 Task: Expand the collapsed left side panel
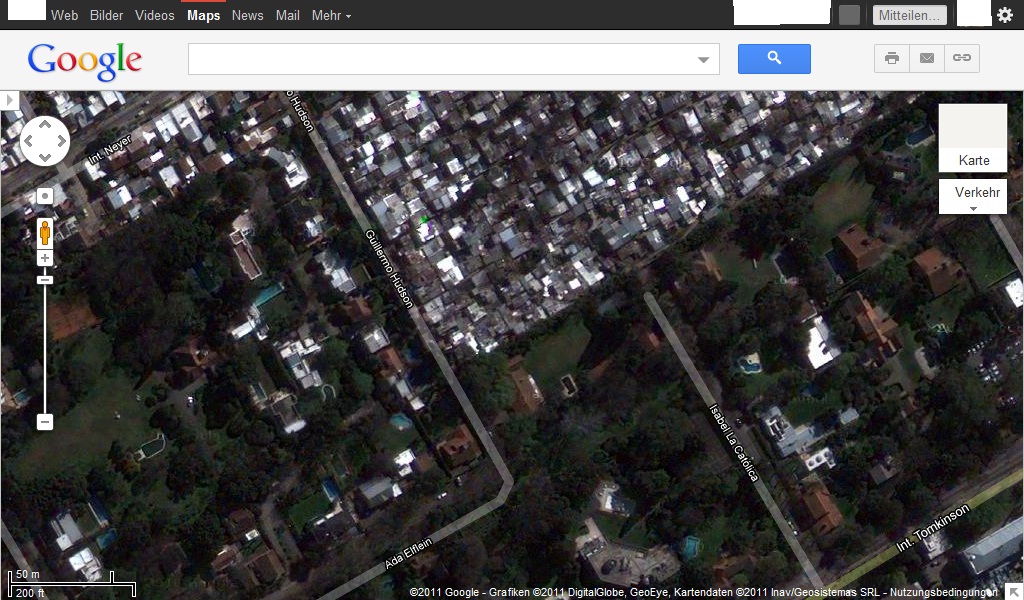pos(9,100)
